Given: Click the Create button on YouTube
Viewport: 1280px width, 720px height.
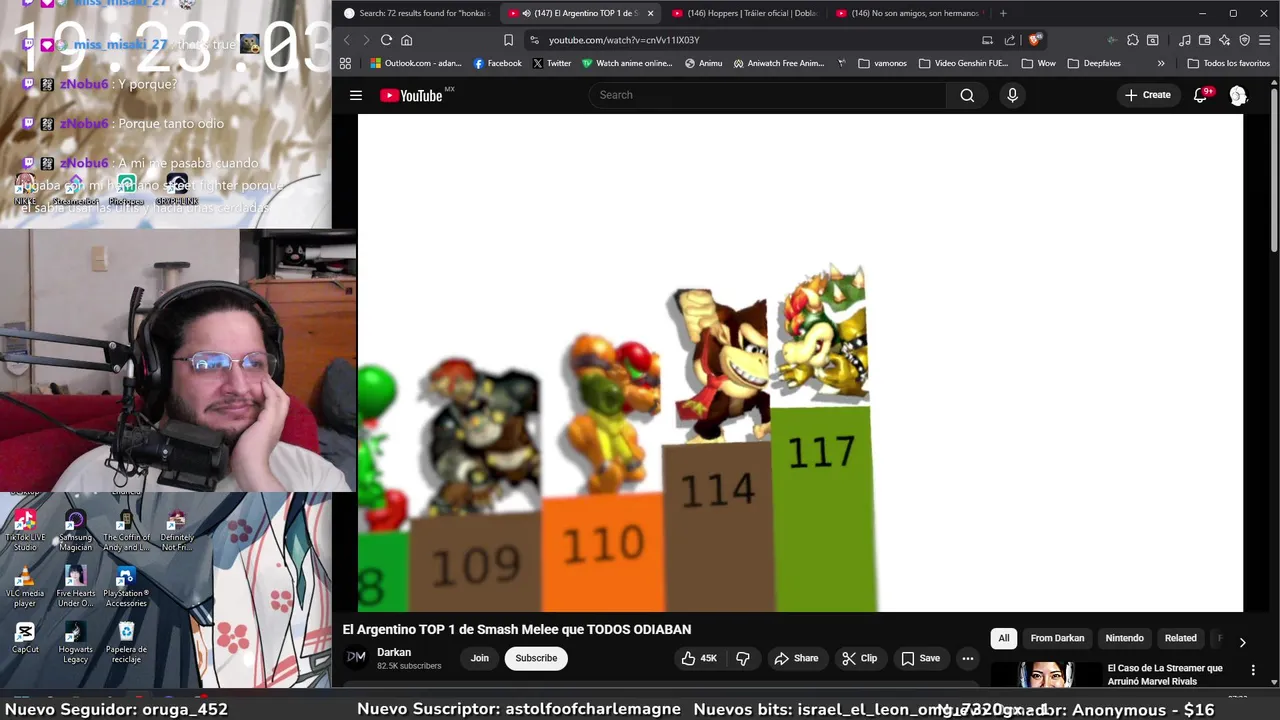Looking at the screenshot, I should point(1147,95).
